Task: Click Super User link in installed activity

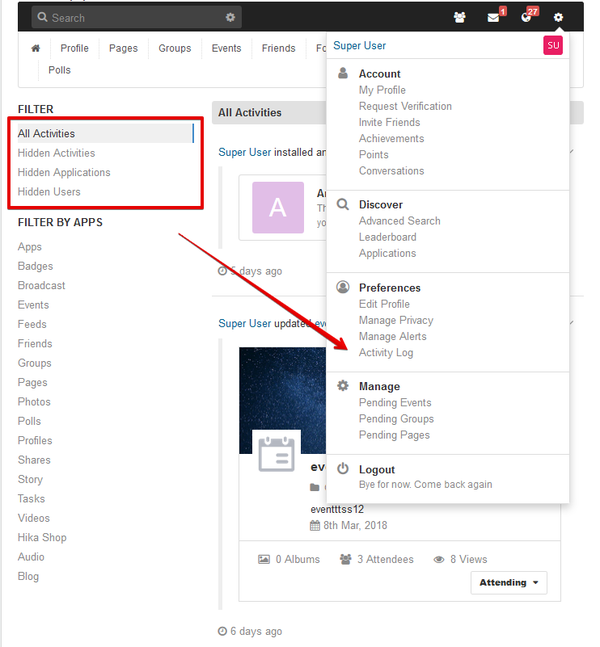Action: click(x=244, y=152)
